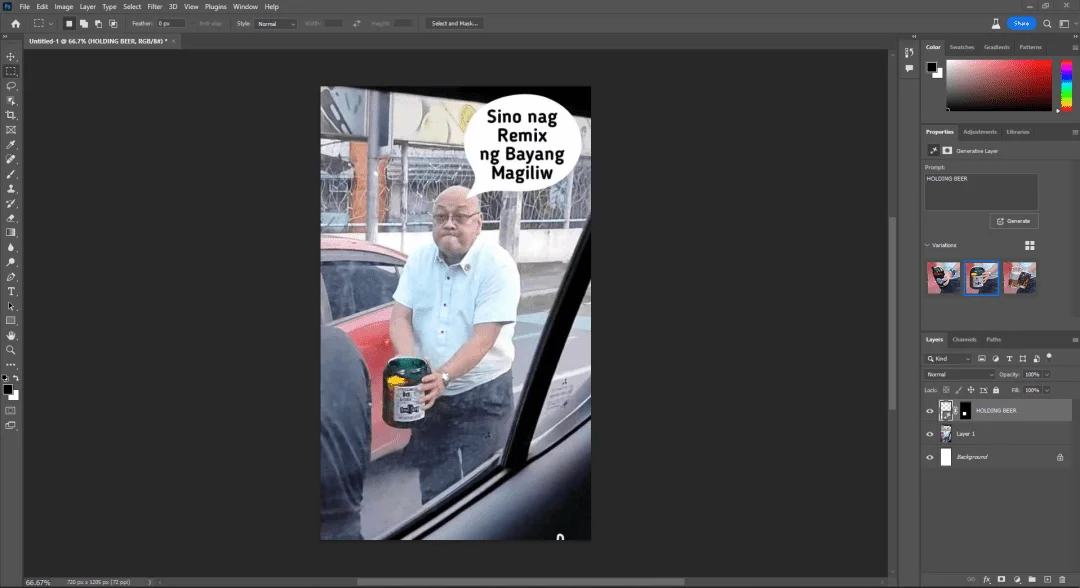1080x588 pixels.
Task: Hide the HOLDING BEER layer
Action: [x=929, y=411]
